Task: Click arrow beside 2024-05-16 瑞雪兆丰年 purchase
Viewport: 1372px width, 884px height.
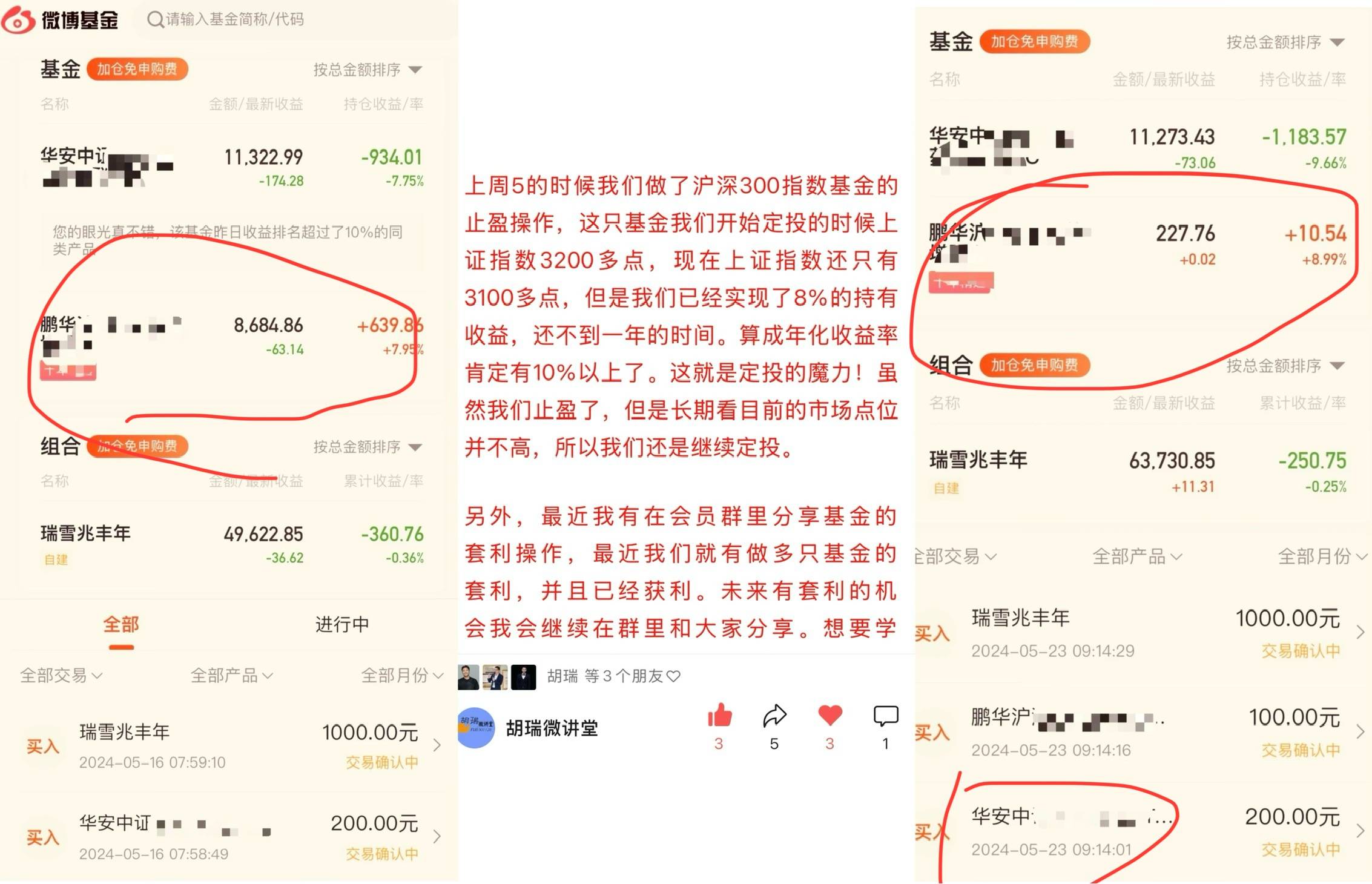Action: pyautogui.click(x=437, y=745)
